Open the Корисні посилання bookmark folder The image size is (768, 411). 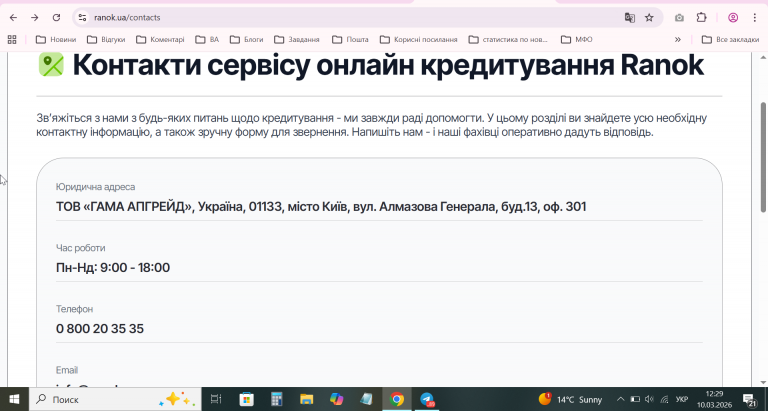419,39
